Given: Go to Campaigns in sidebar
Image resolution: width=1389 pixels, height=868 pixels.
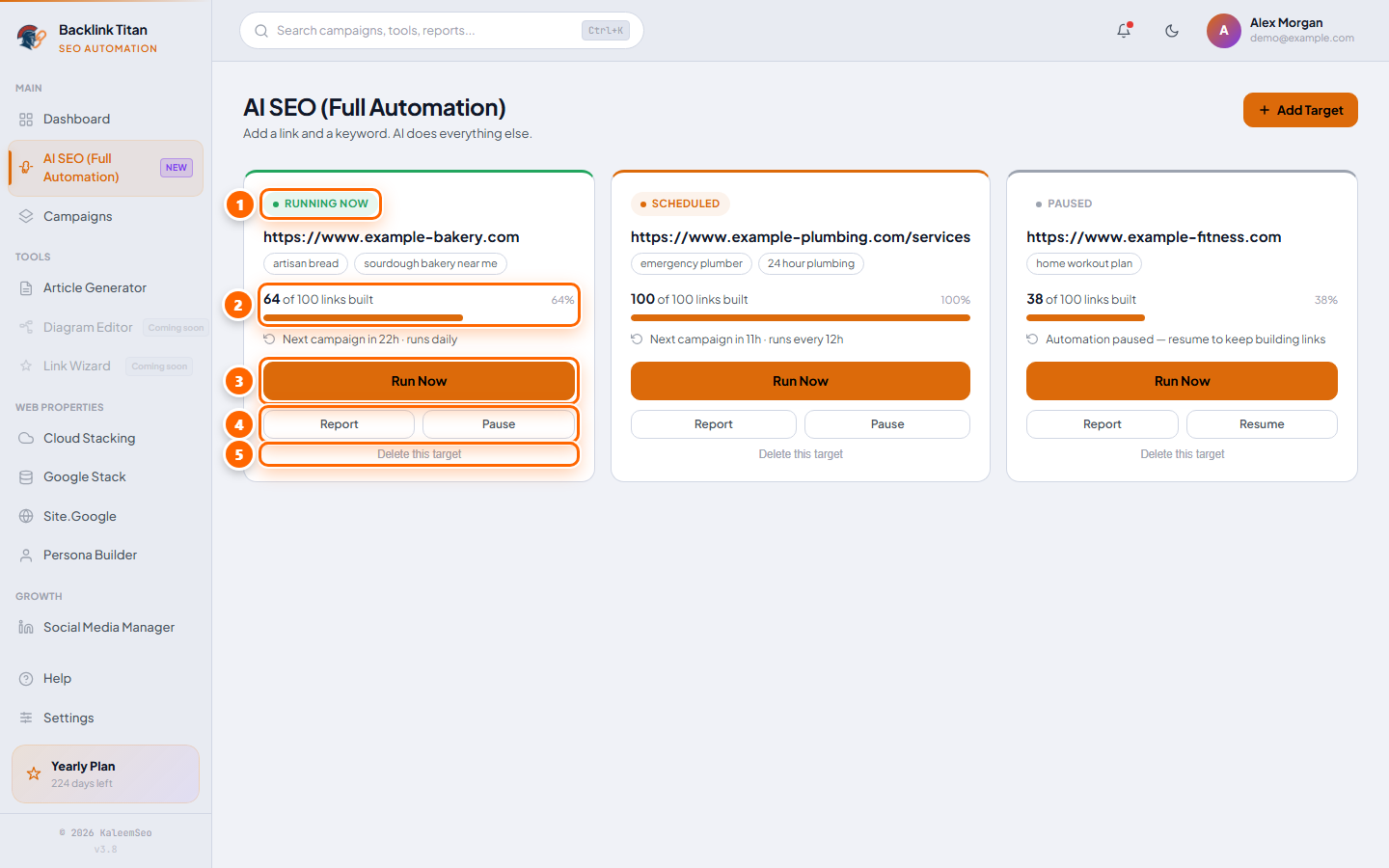Looking at the screenshot, I should click(106, 216).
